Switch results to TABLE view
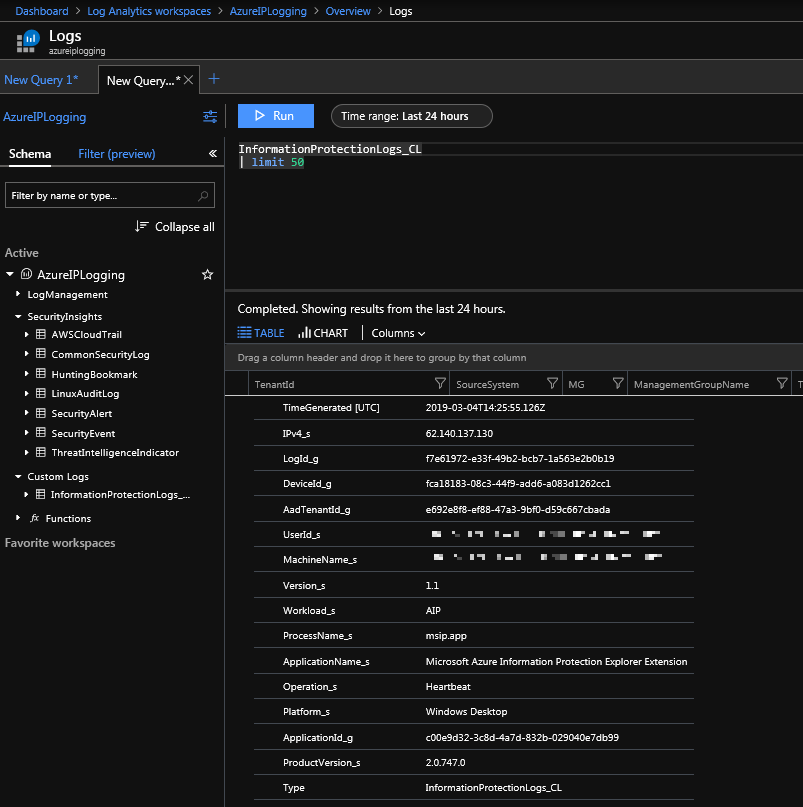This screenshot has width=803, height=807. [x=261, y=333]
